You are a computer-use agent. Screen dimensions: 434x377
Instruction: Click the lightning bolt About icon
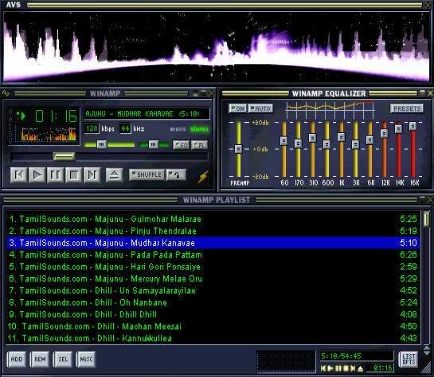(203, 177)
